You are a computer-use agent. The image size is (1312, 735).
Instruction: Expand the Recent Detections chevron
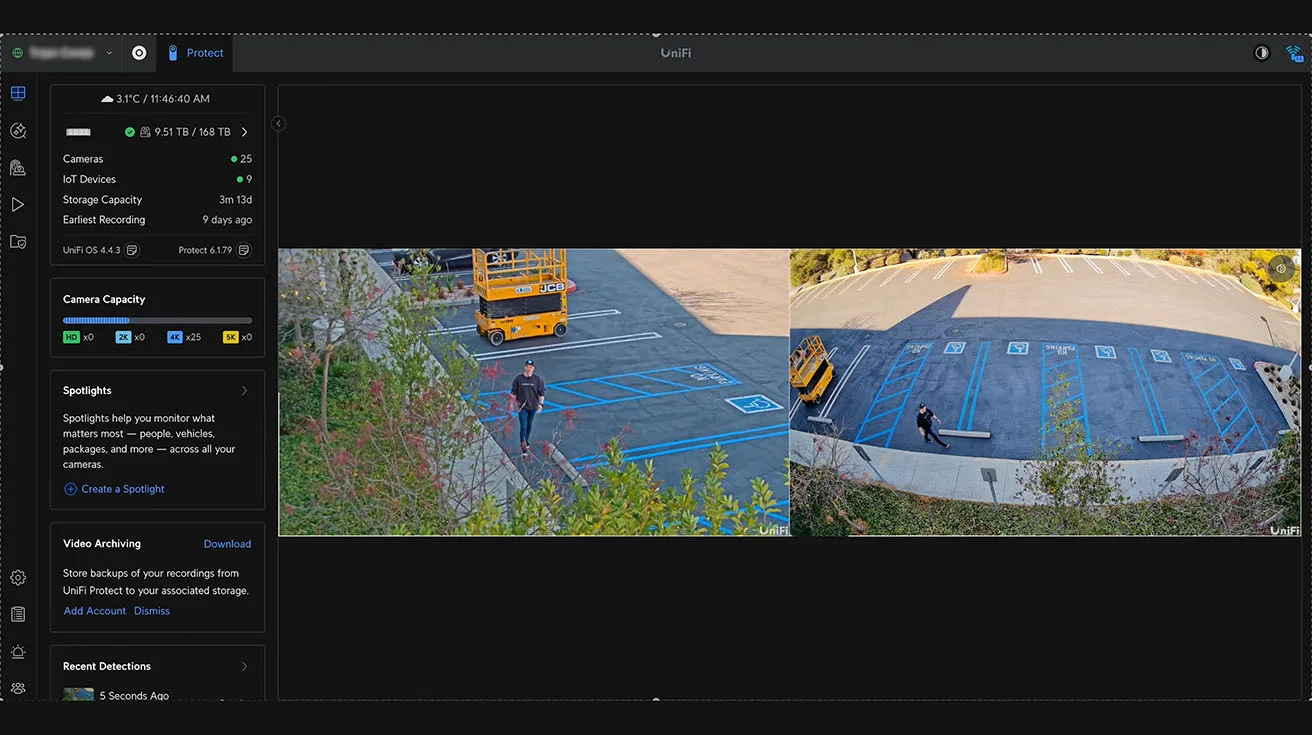[x=244, y=667]
